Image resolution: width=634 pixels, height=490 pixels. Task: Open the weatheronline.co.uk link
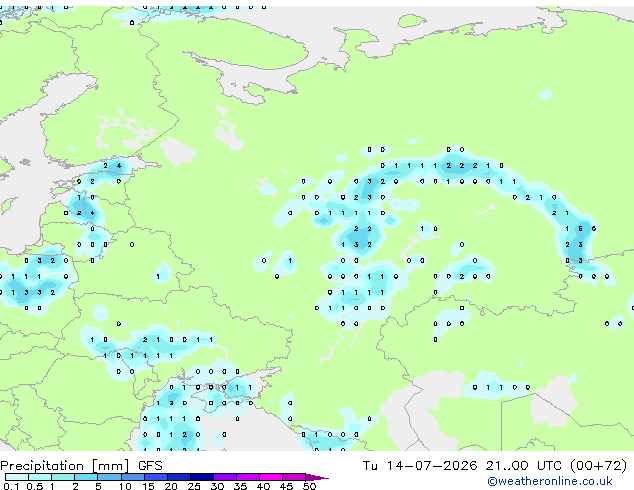[x=550, y=481]
